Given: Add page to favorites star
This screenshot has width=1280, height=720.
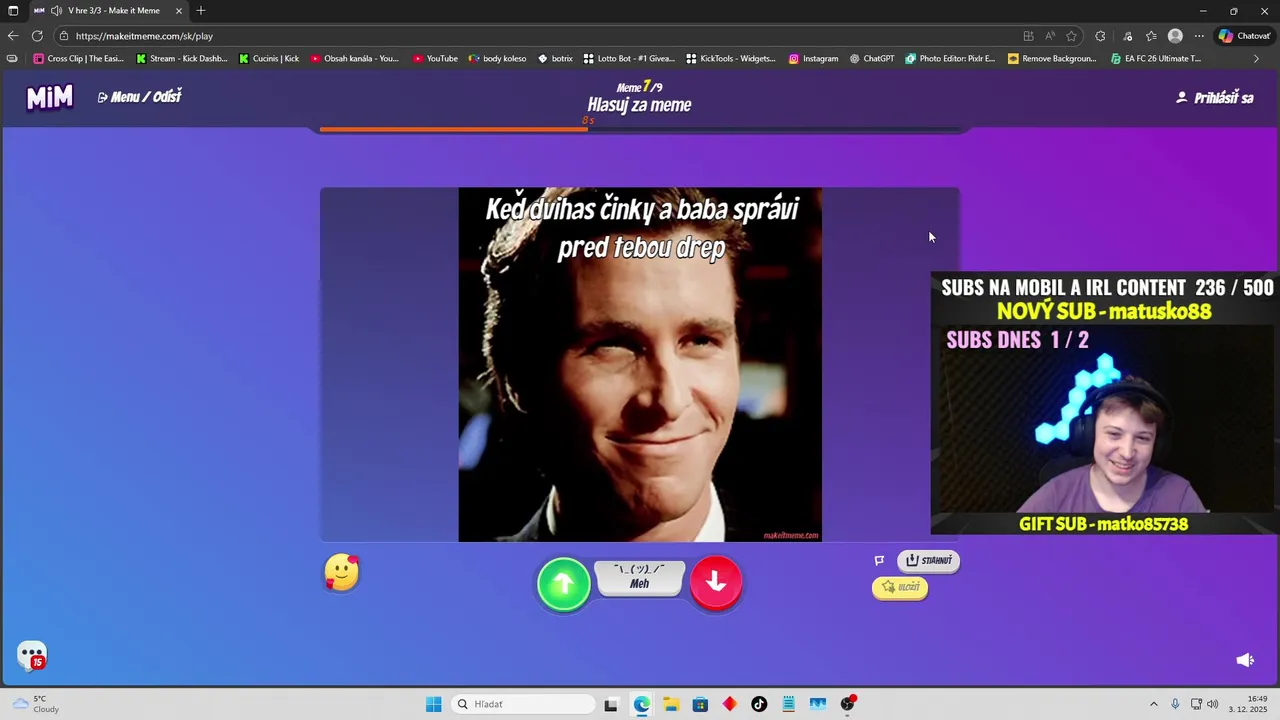Looking at the screenshot, I should point(1071,36).
